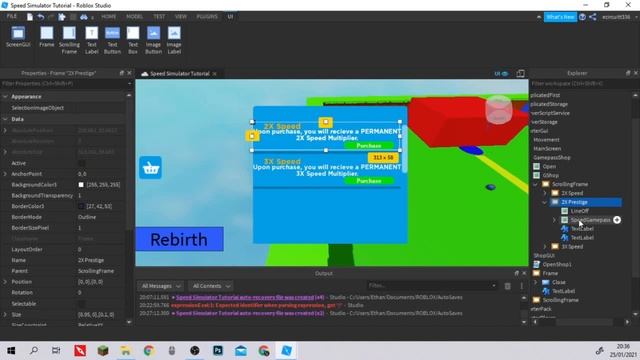This screenshot has width=640, height=360.
Task: Click the binoculars find icon in quick access bar
Action: click(84, 17)
